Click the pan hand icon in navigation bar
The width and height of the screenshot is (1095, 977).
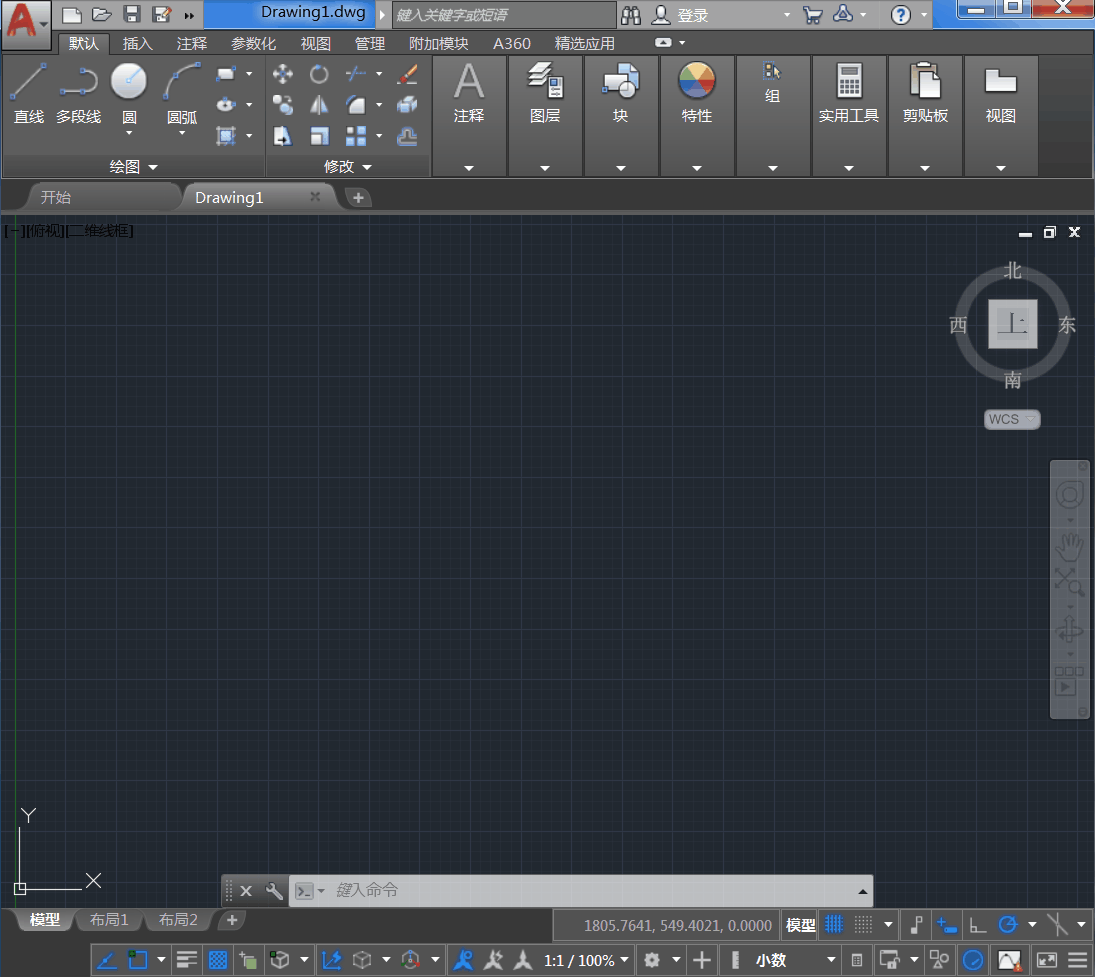click(1069, 547)
